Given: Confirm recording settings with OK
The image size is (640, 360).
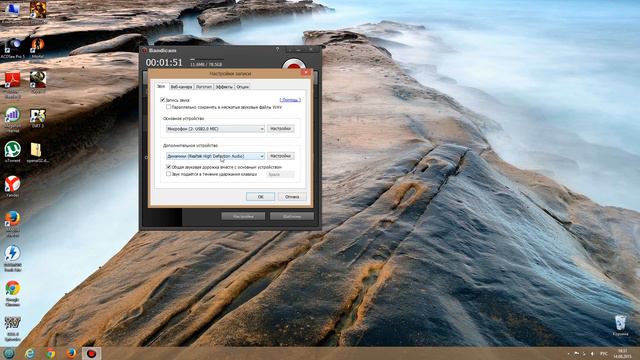Looking at the screenshot, I should [x=260, y=197].
